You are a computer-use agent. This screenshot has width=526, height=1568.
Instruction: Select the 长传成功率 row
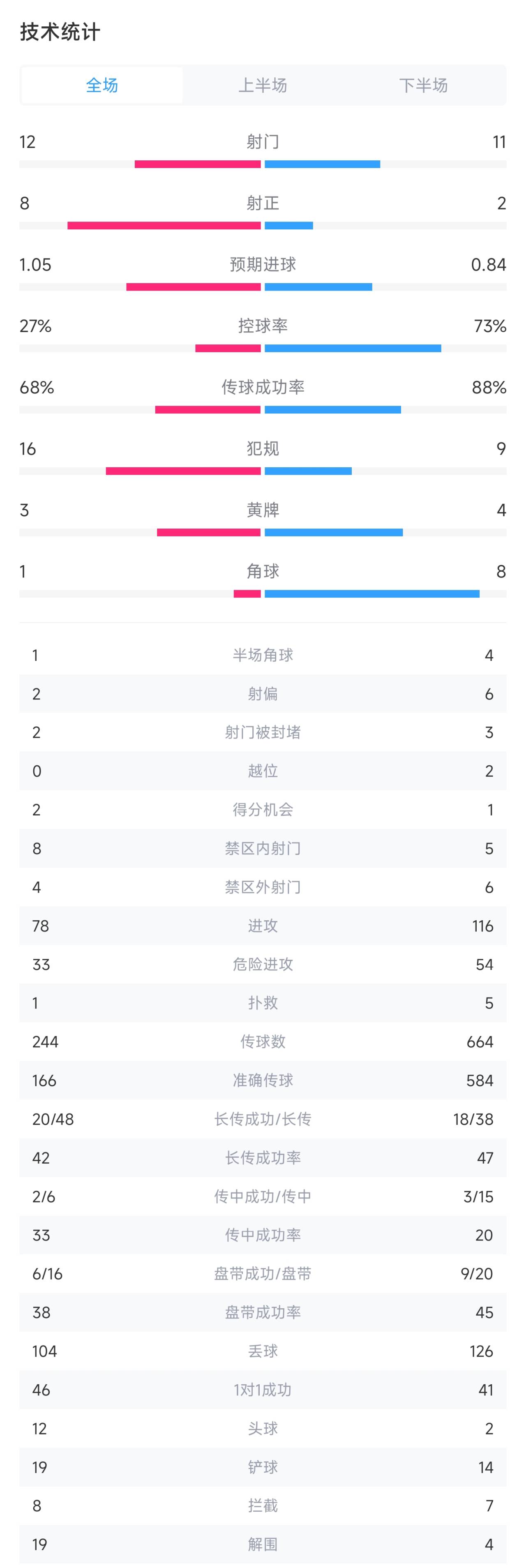(263, 1158)
